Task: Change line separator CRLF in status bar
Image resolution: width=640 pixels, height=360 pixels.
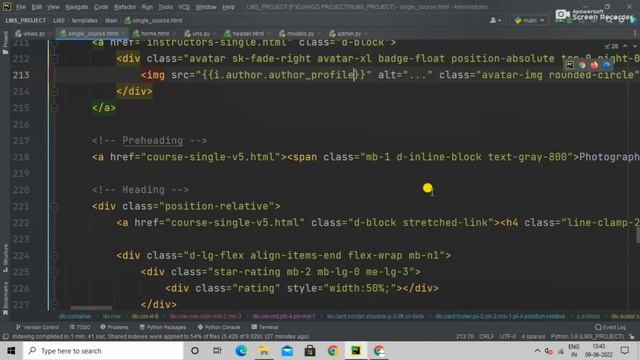Action: [x=487, y=337]
